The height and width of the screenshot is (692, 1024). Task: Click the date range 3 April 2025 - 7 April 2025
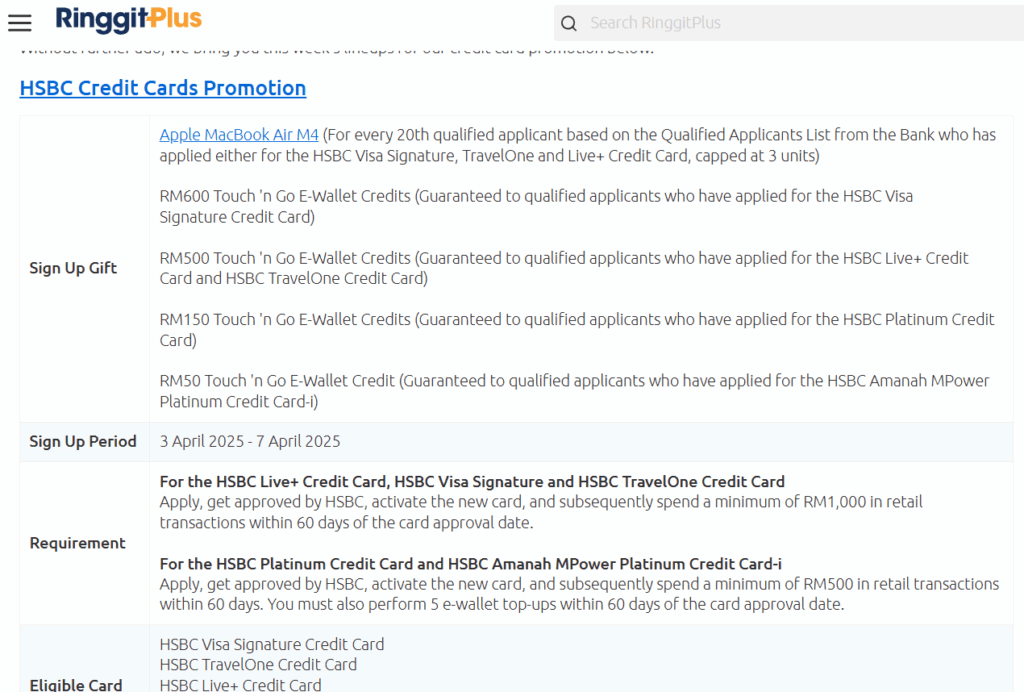click(x=250, y=441)
